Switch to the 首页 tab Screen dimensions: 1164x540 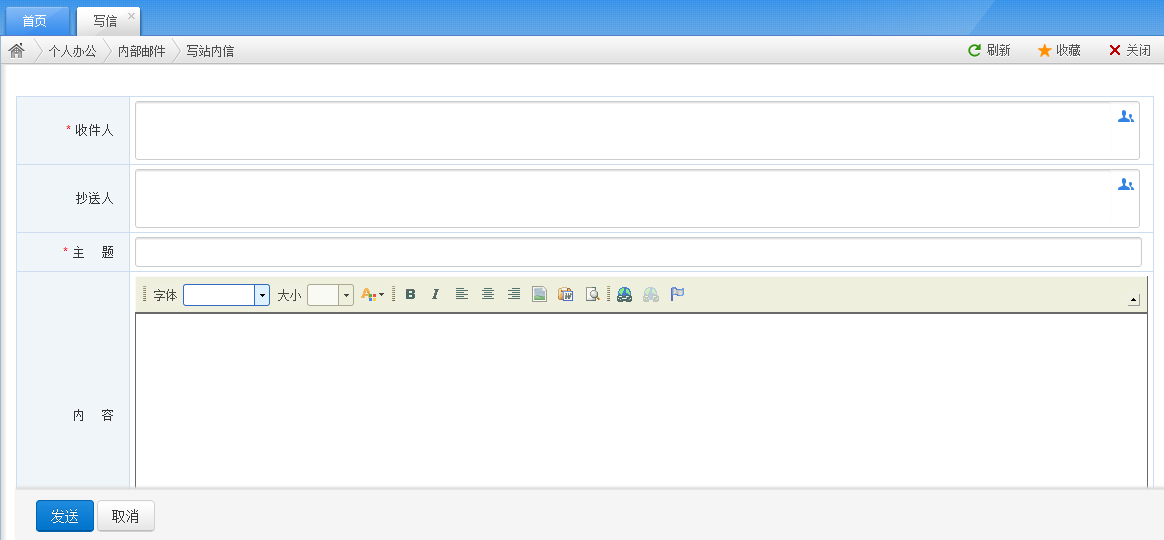[35, 21]
